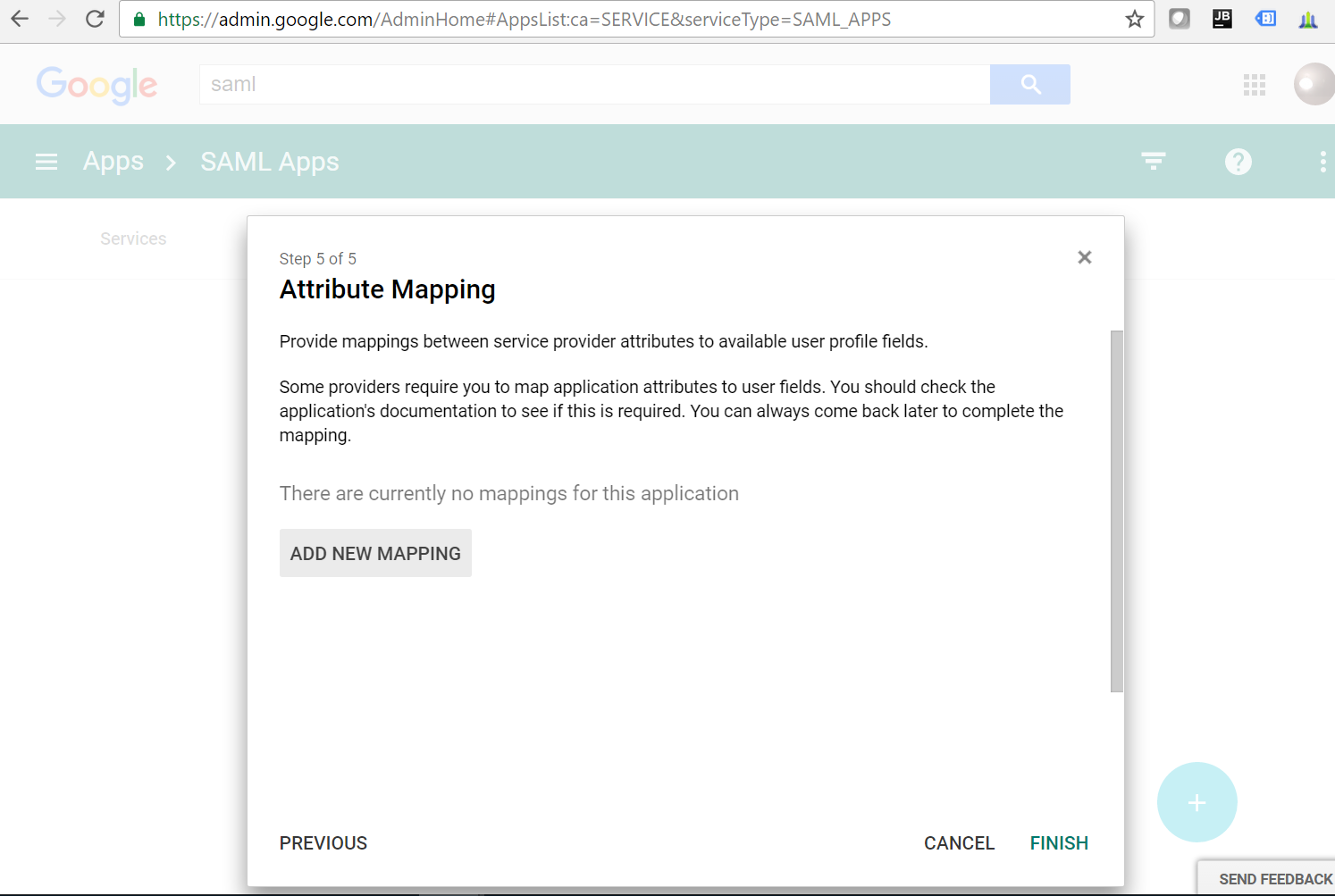Click the JetBrains browser extension icon

1222,18
